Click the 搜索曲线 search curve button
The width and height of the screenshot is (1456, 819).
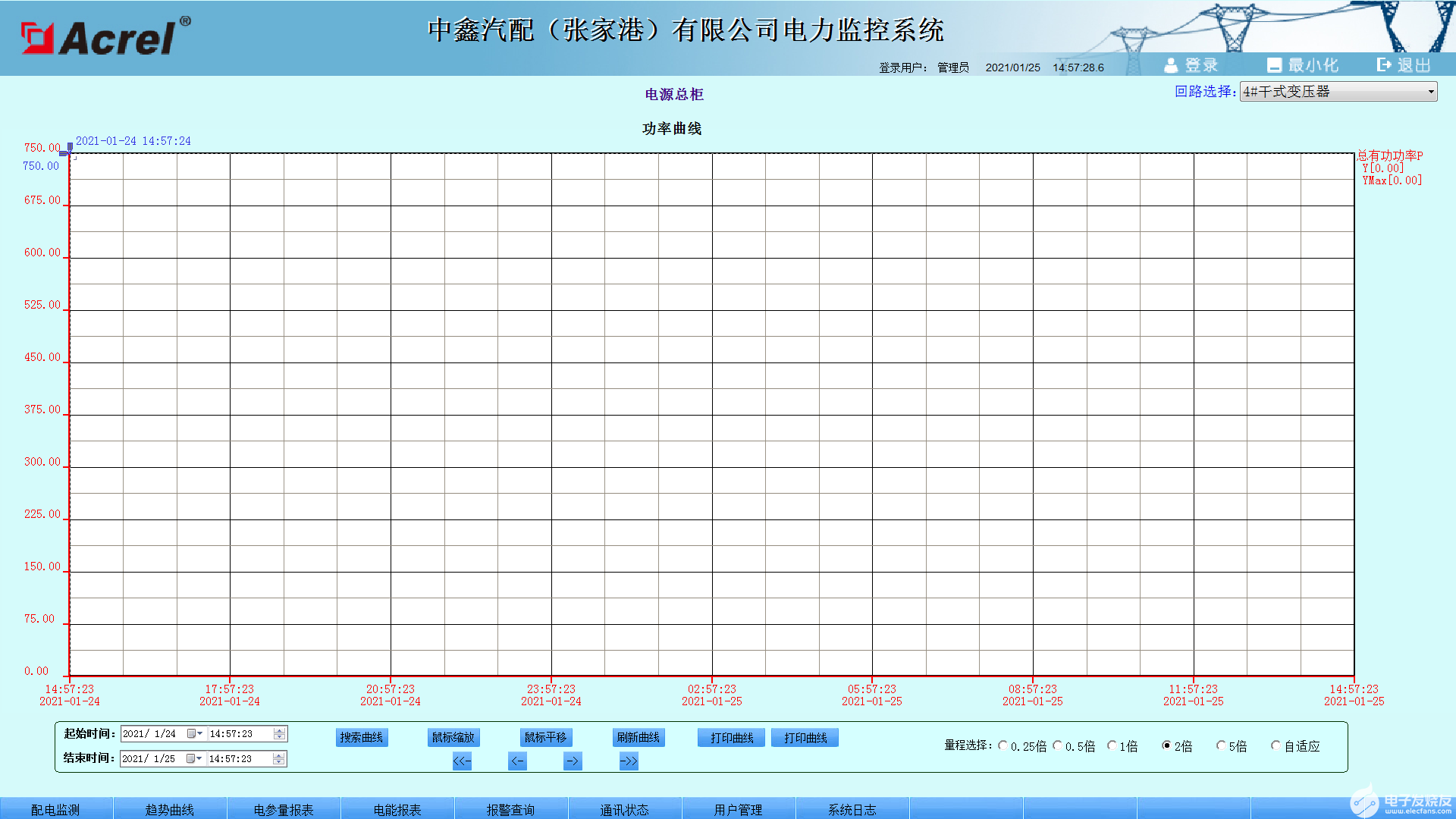(362, 738)
